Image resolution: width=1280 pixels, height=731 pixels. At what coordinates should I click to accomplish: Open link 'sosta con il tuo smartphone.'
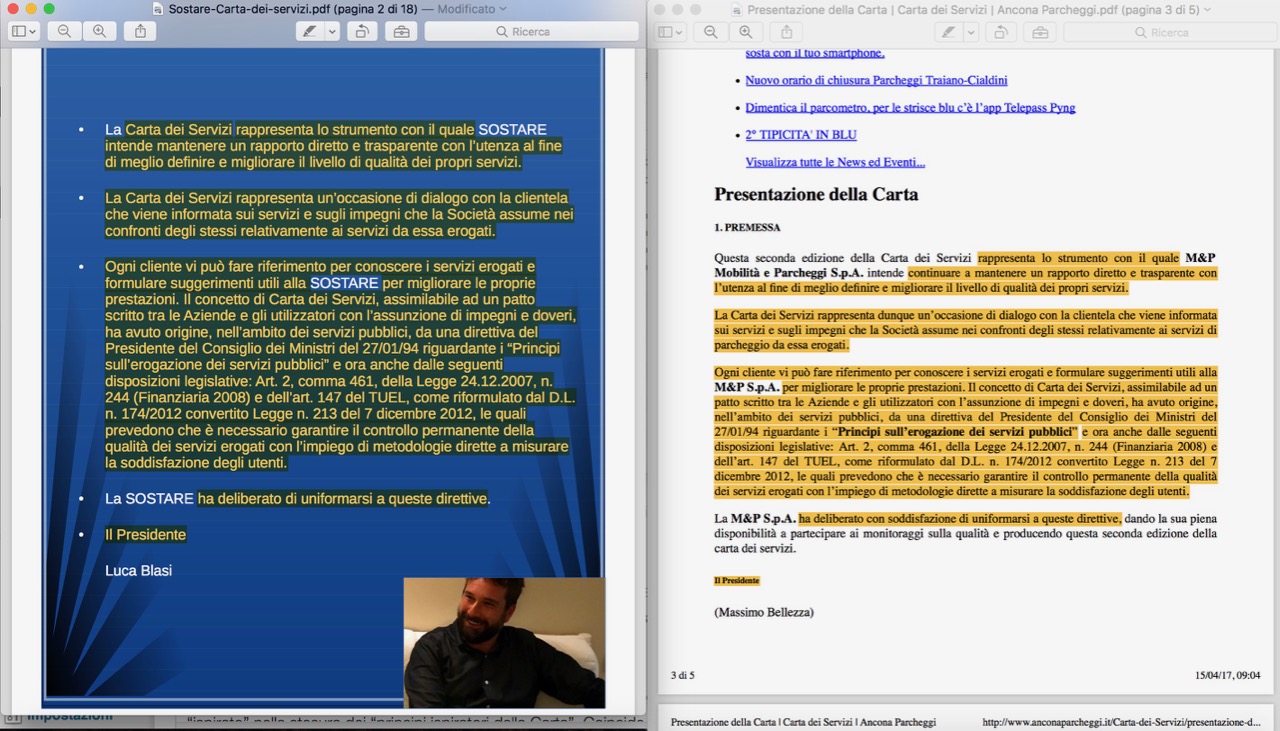point(815,53)
